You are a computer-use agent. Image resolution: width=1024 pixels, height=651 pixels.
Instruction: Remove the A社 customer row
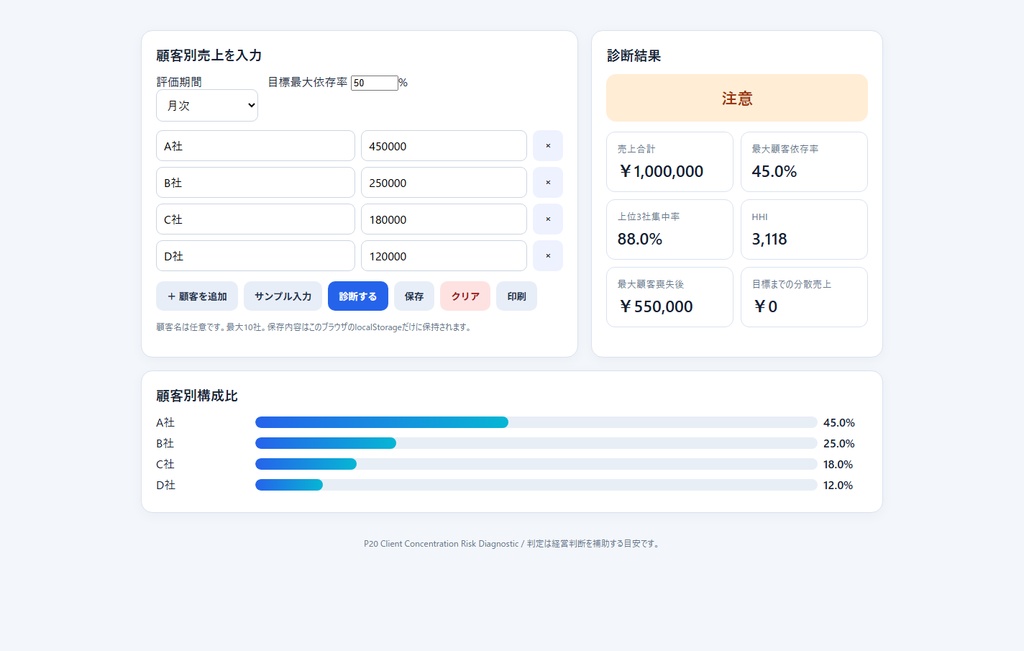(547, 146)
